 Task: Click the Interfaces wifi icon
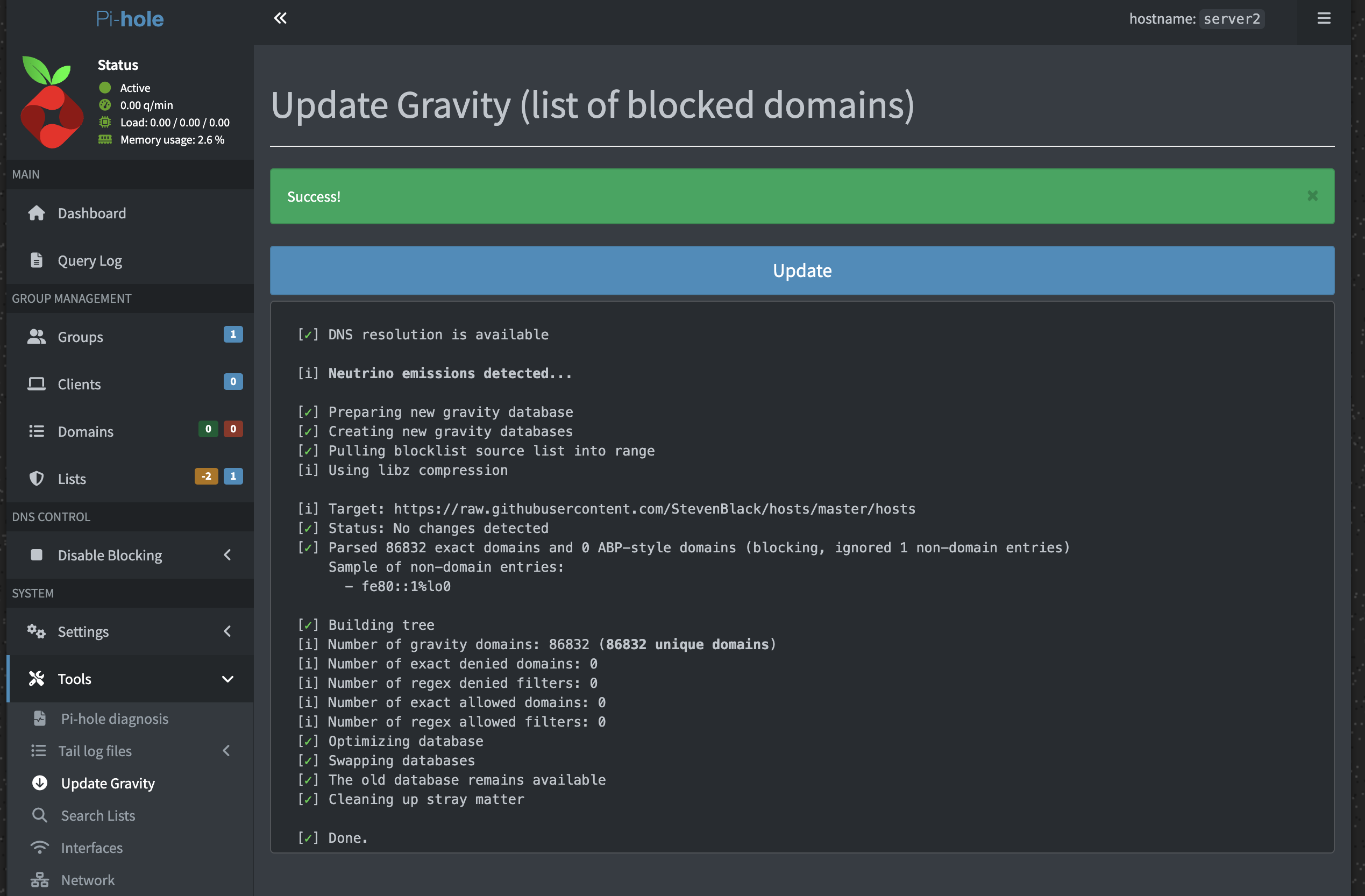pyautogui.click(x=40, y=847)
